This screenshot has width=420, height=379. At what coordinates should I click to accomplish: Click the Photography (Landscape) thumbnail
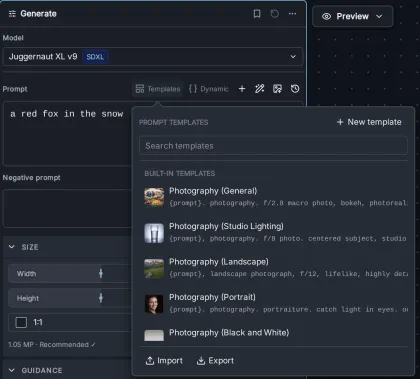154,268
